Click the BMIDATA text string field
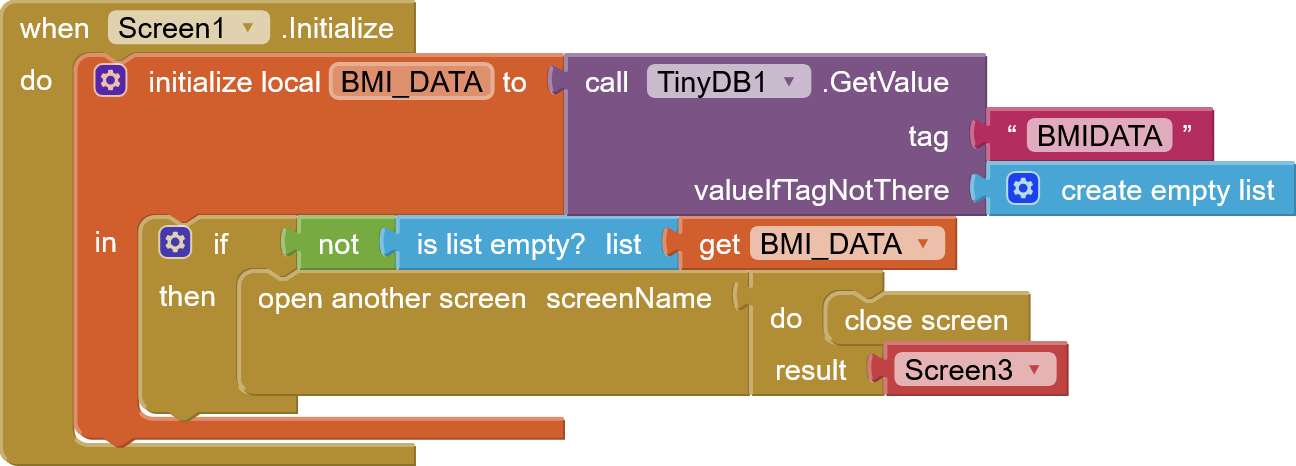The image size is (1296, 466). [1099, 135]
